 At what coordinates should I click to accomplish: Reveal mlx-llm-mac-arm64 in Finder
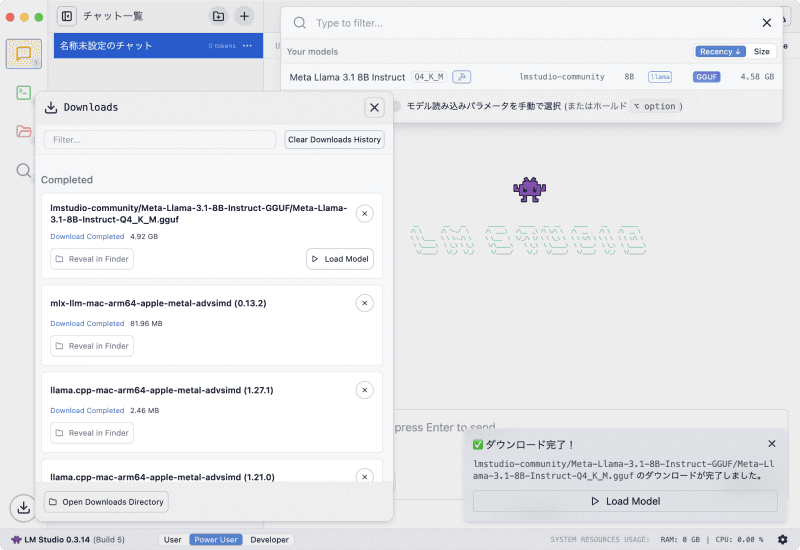tap(92, 346)
